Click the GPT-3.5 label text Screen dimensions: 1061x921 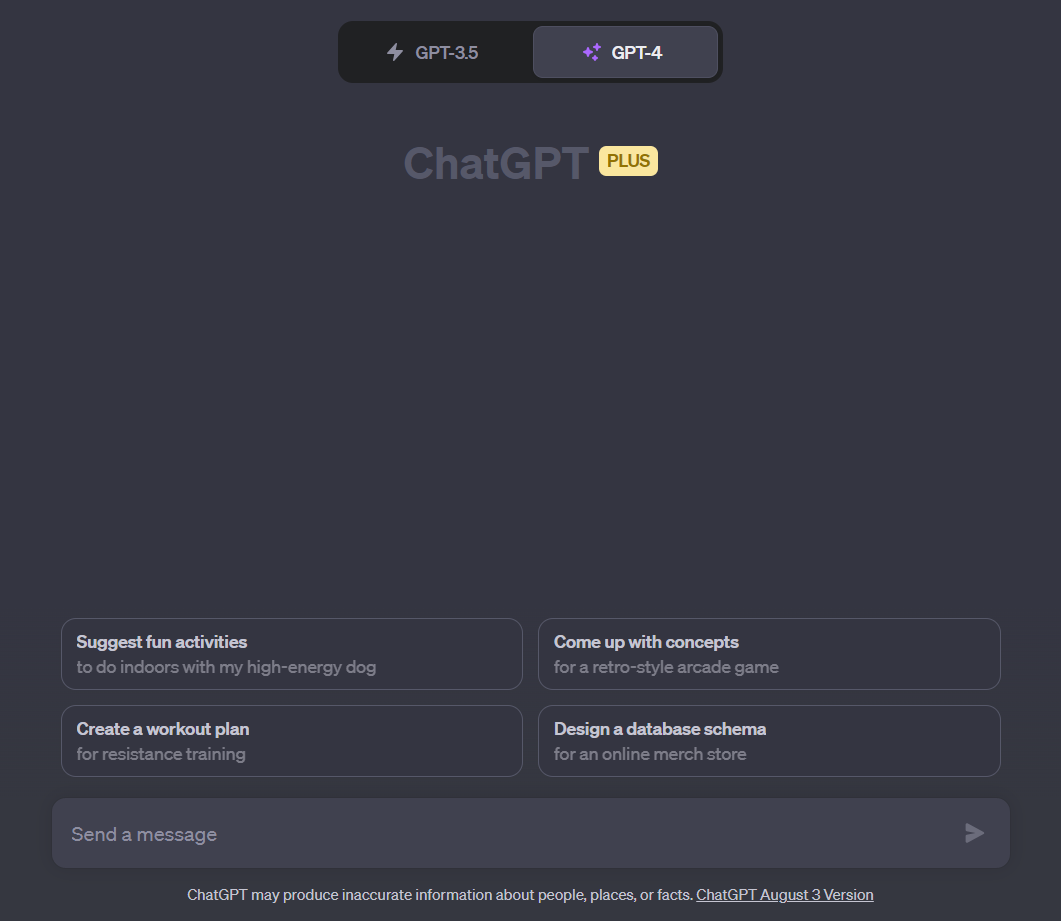coord(447,52)
